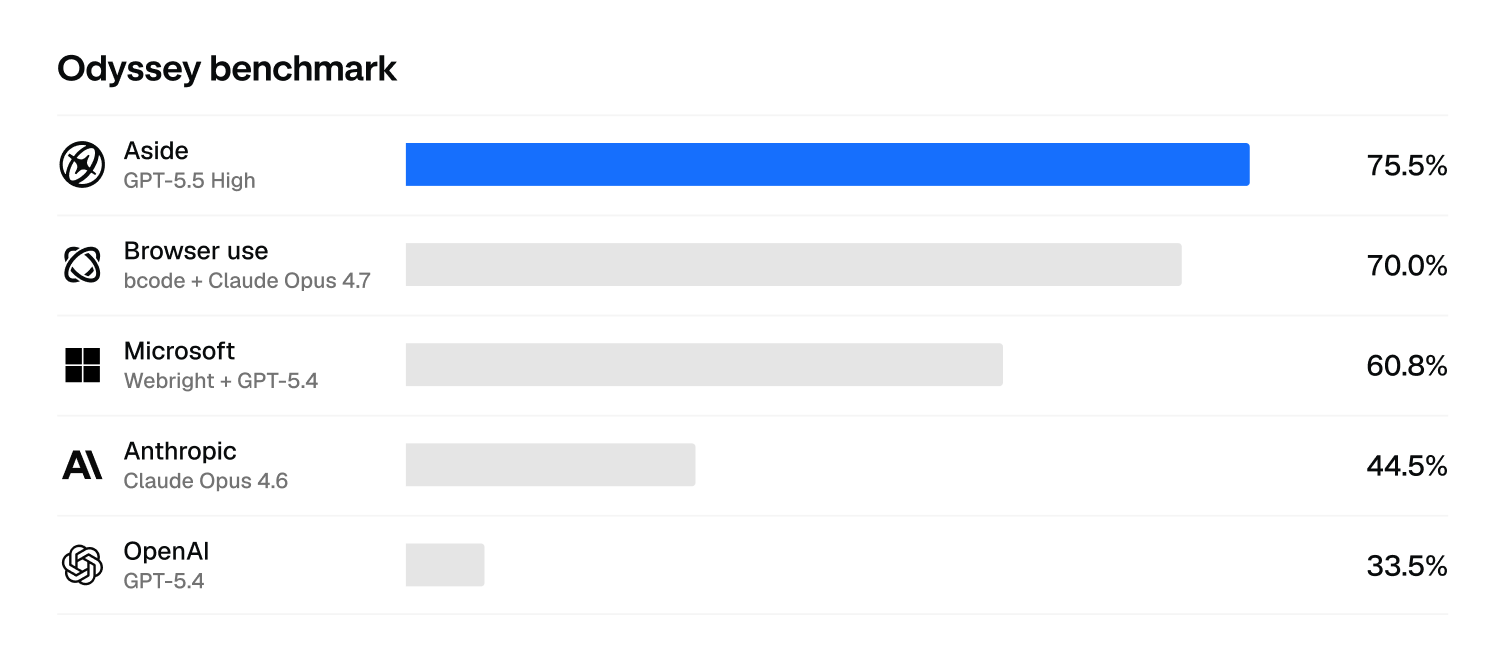The width and height of the screenshot is (1500, 666).
Task: Click the 70.0% score value
Action: tap(1407, 266)
